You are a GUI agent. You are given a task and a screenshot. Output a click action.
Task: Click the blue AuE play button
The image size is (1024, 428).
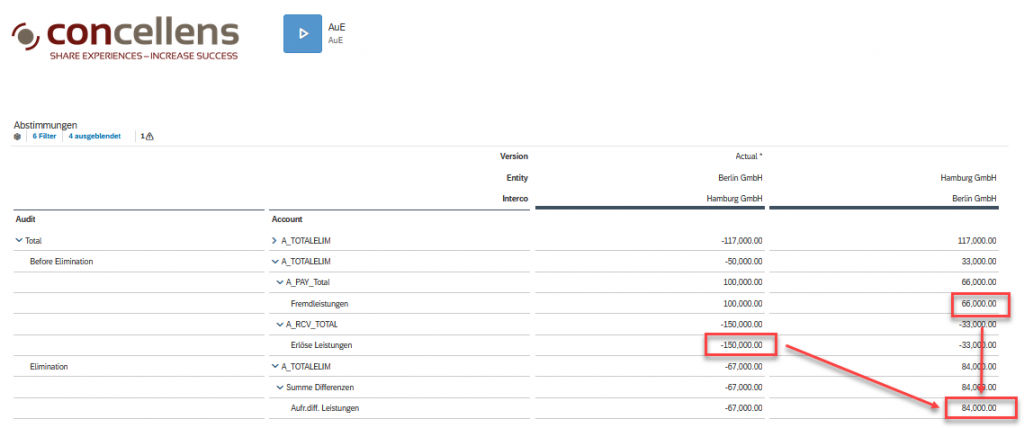click(302, 33)
